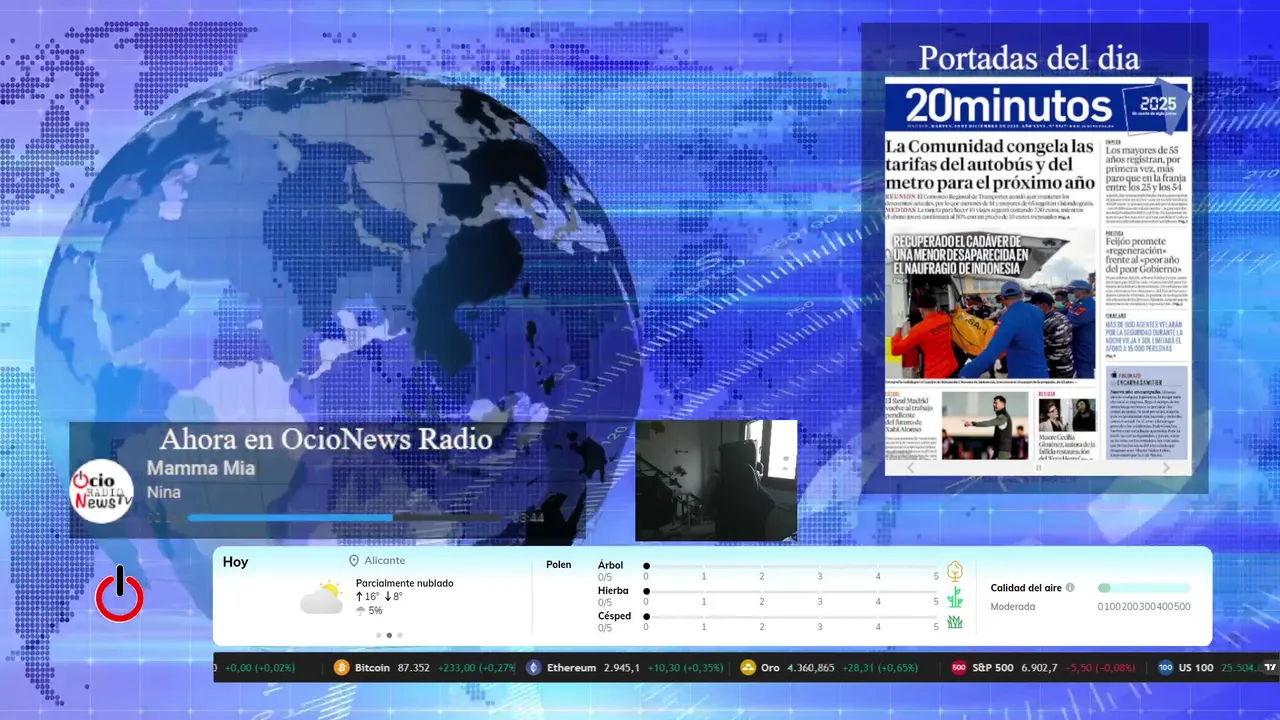Click the Bitcoin coin icon in ticker
The width and height of the screenshot is (1280, 720).
342,668
